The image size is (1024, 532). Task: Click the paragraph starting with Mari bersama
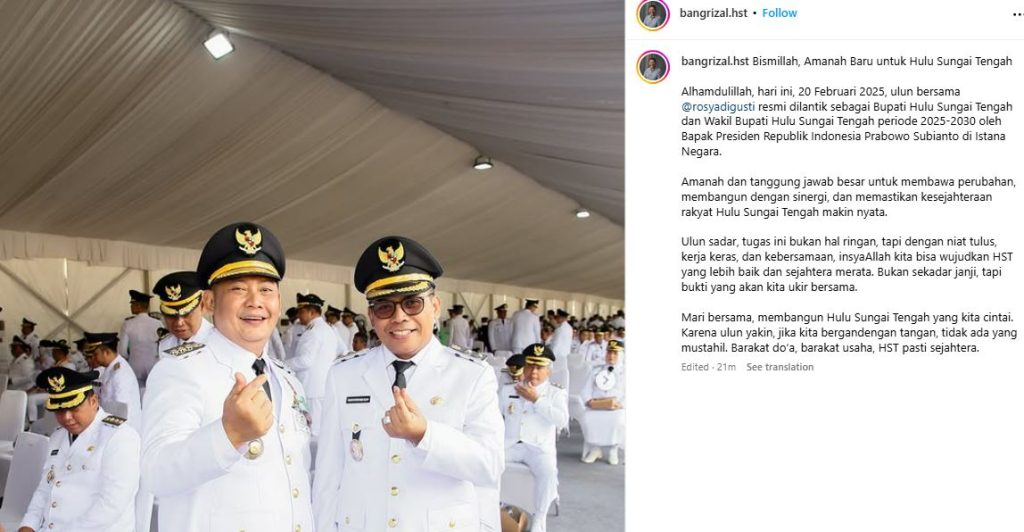pyautogui.click(x=849, y=332)
